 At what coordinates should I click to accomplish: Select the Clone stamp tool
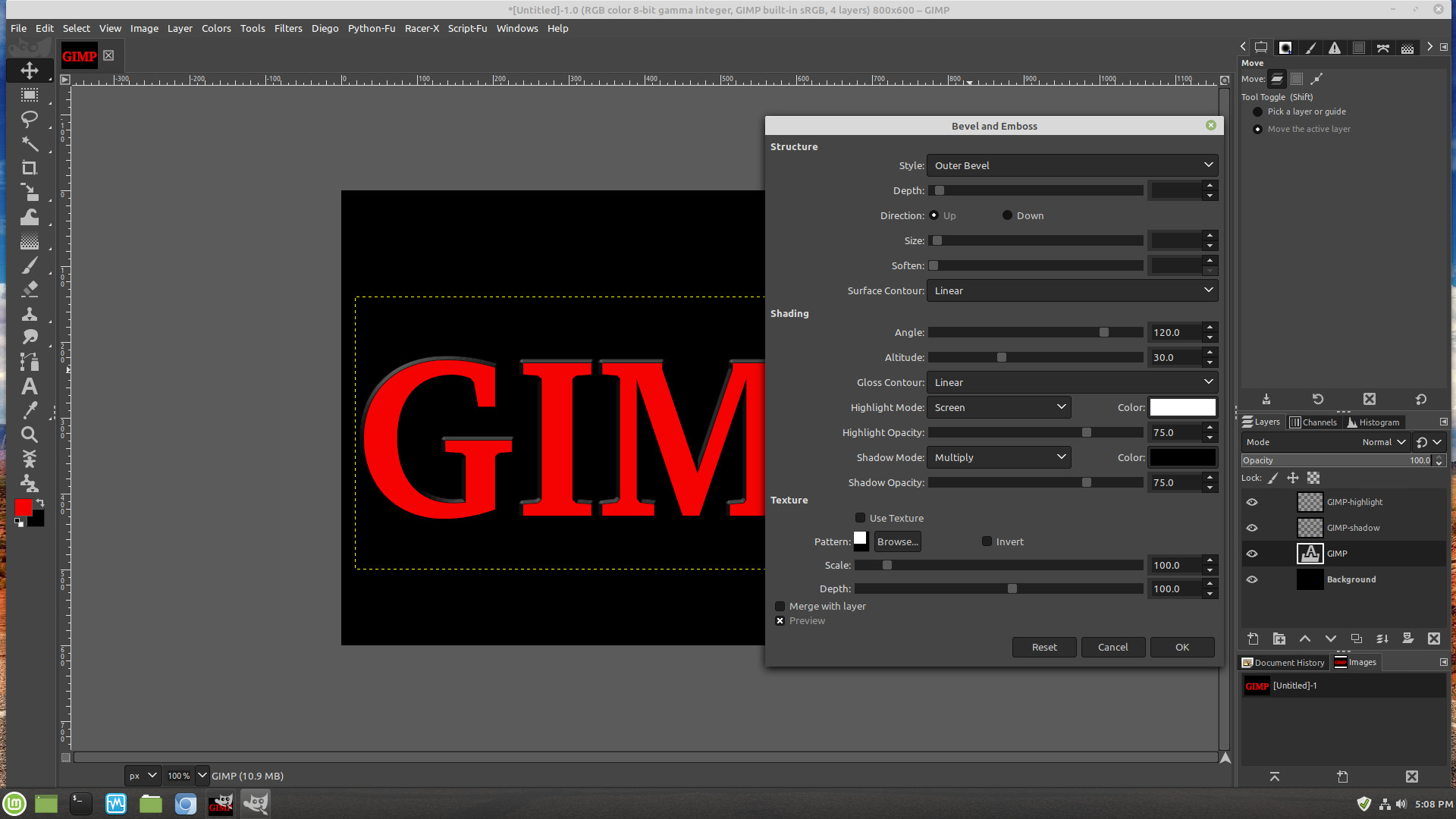[30, 313]
